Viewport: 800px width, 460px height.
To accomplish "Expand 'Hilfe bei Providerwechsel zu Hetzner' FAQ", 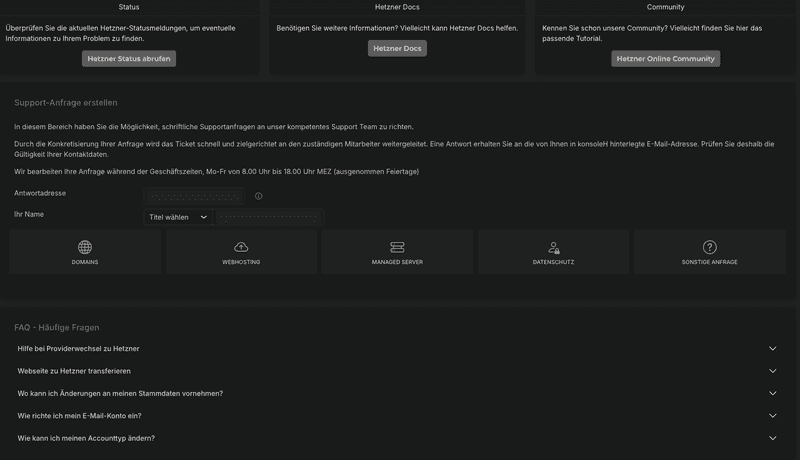I will coord(772,348).
